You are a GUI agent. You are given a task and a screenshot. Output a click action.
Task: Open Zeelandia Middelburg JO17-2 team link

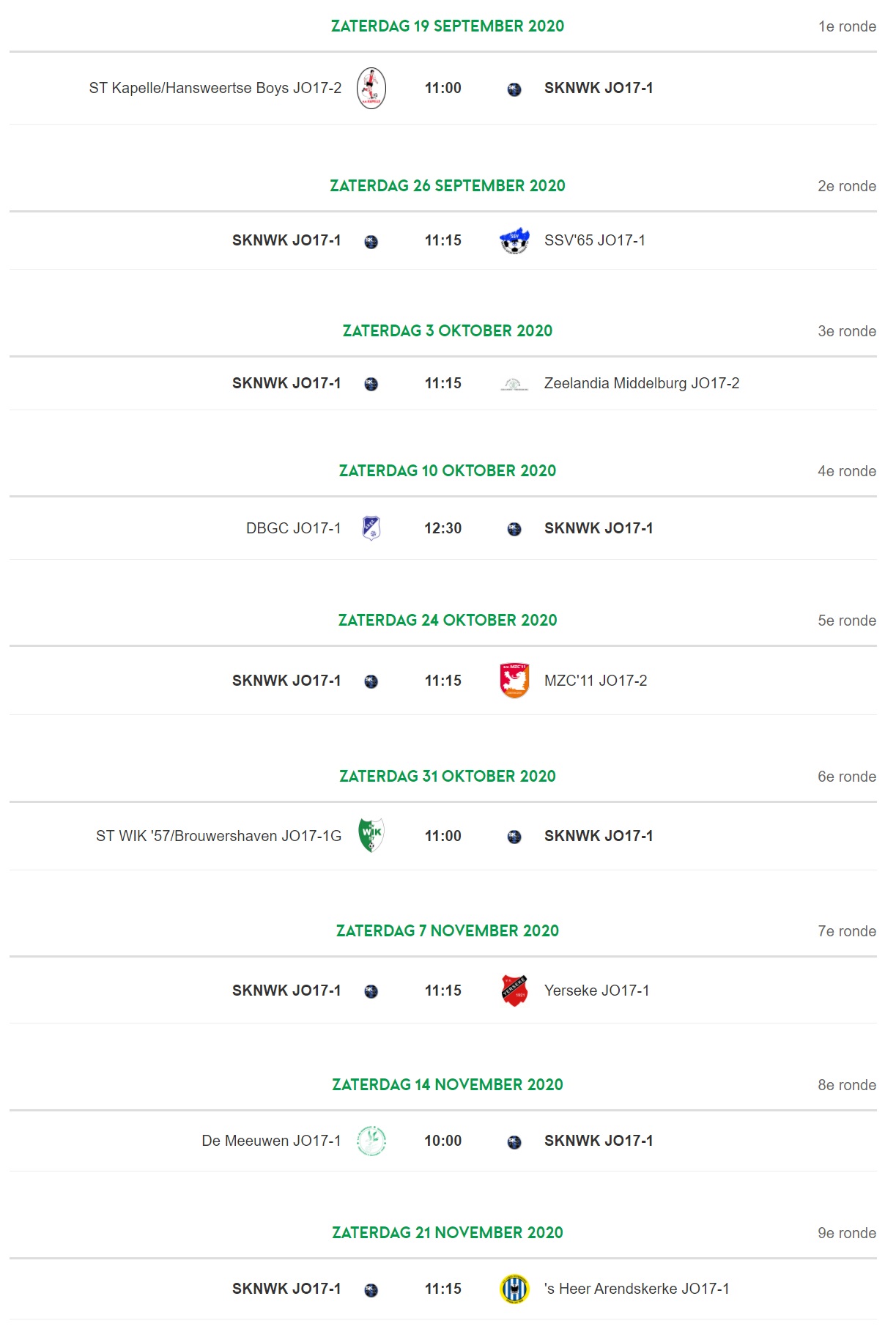(x=642, y=383)
